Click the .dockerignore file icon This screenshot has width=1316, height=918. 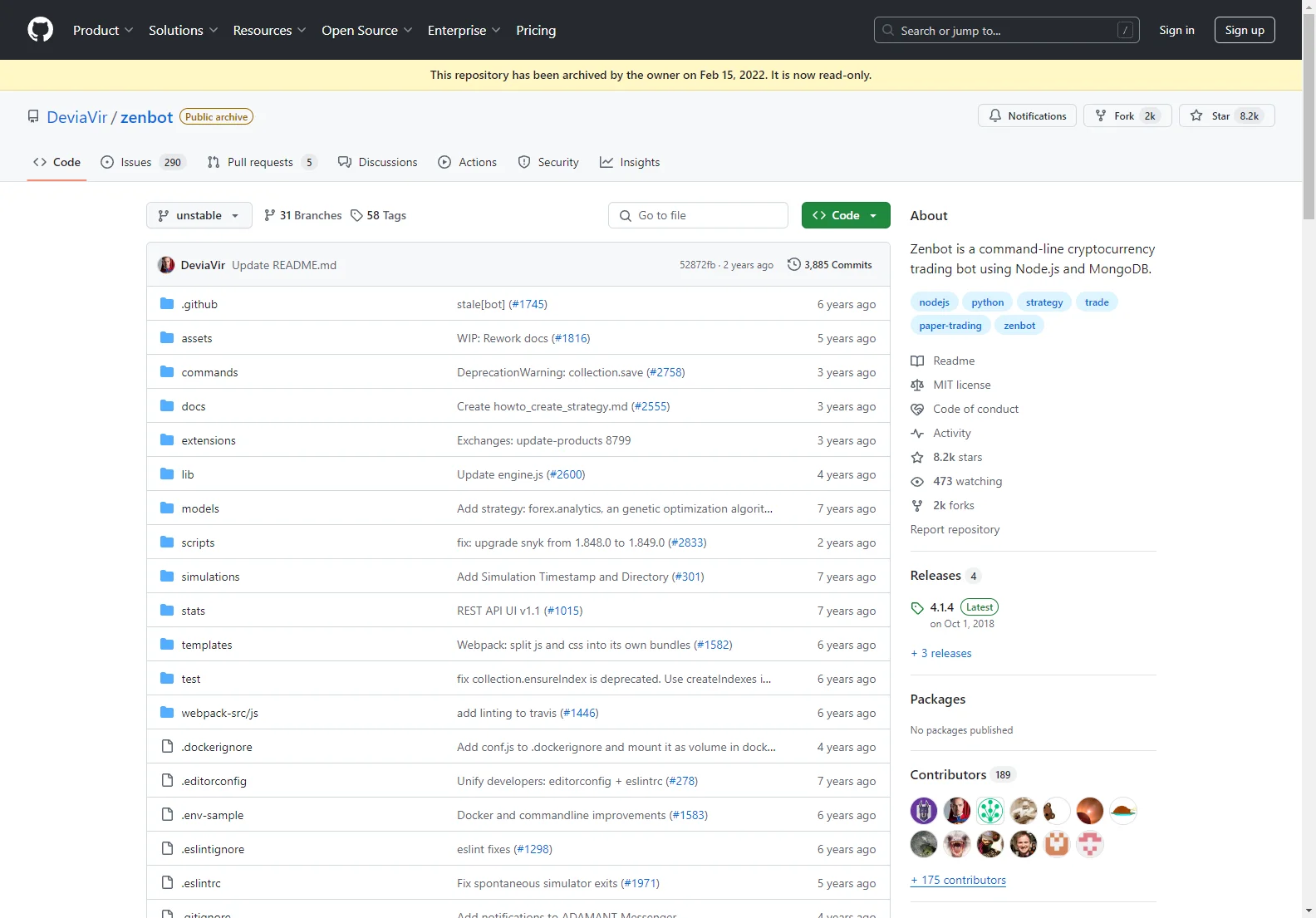click(167, 746)
